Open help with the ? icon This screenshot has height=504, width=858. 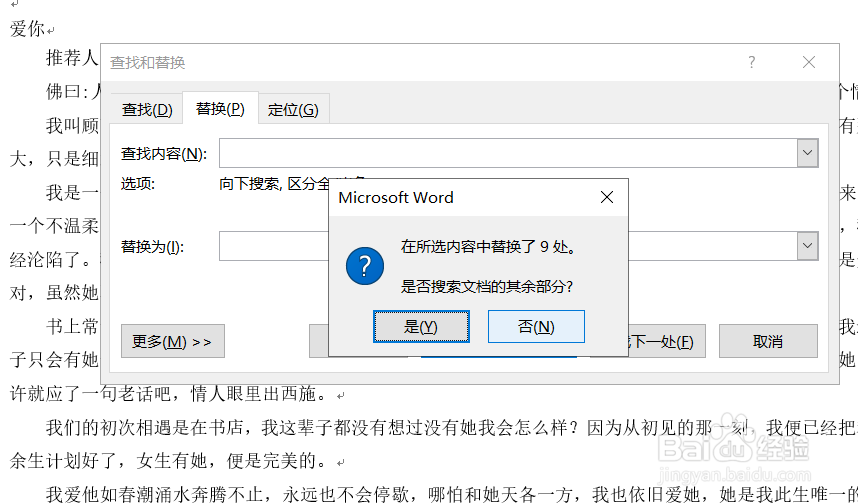point(752,62)
